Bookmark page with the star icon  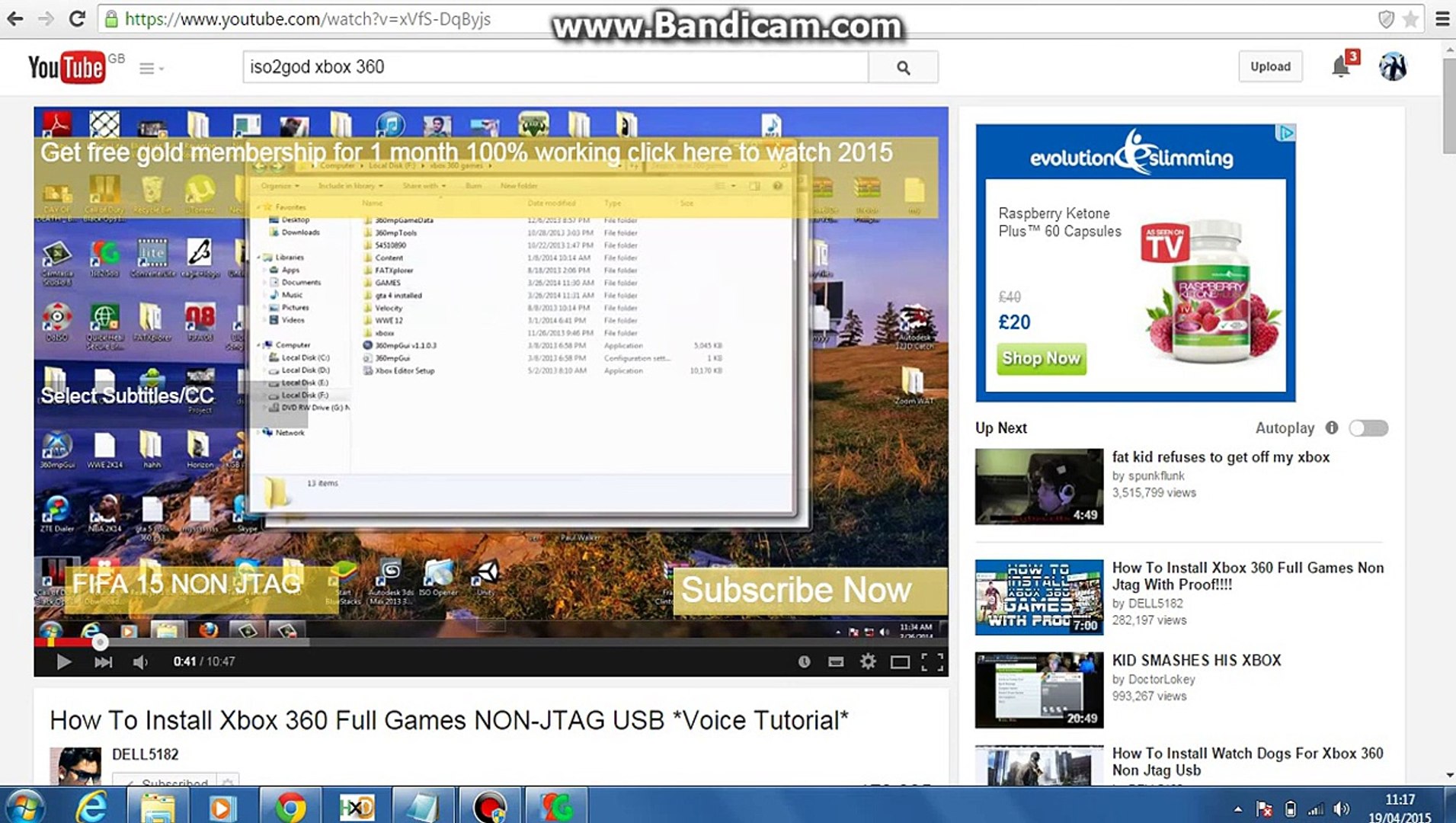pos(1410,19)
